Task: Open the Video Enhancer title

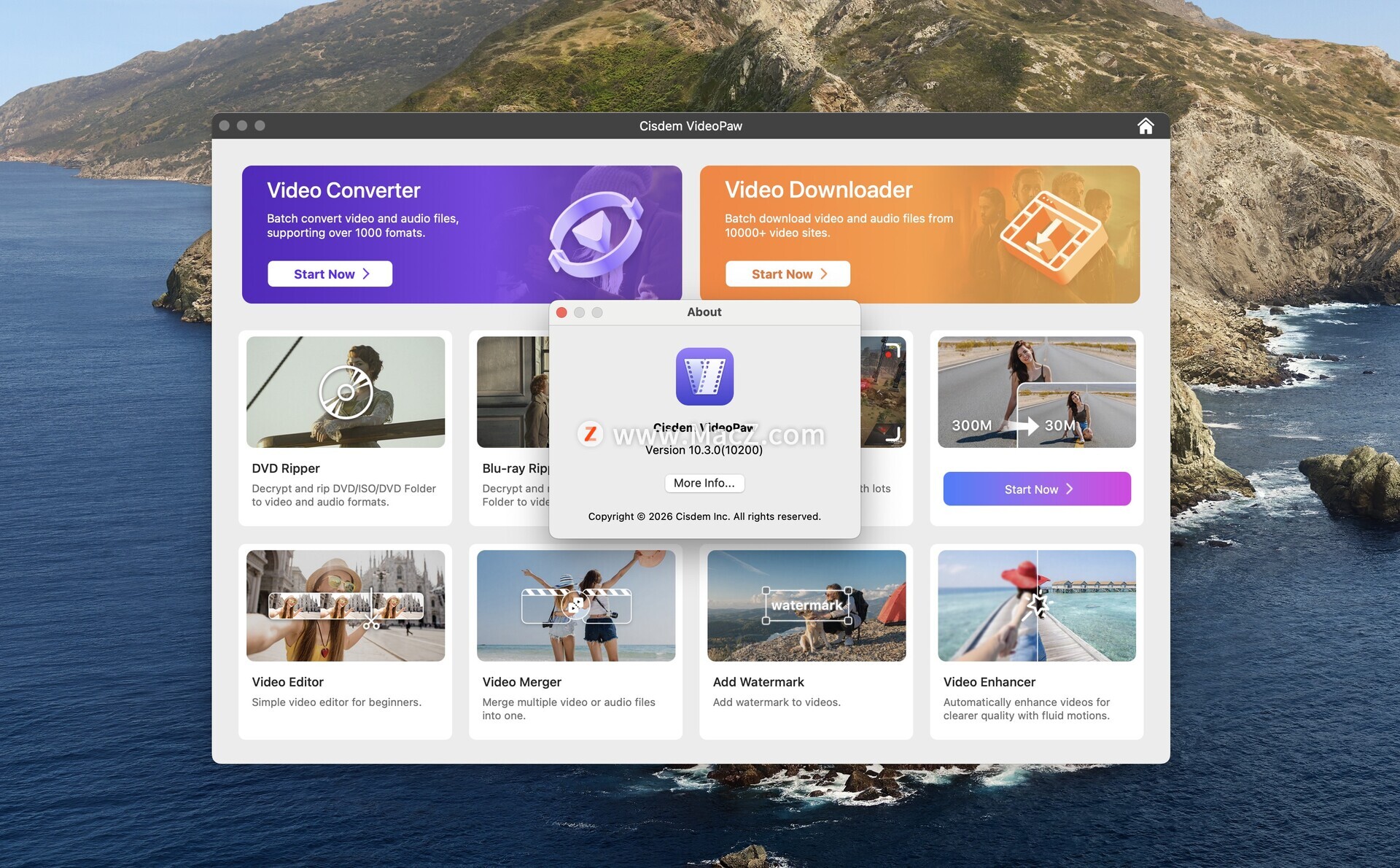Action: pyautogui.click(x=989, y=682)
